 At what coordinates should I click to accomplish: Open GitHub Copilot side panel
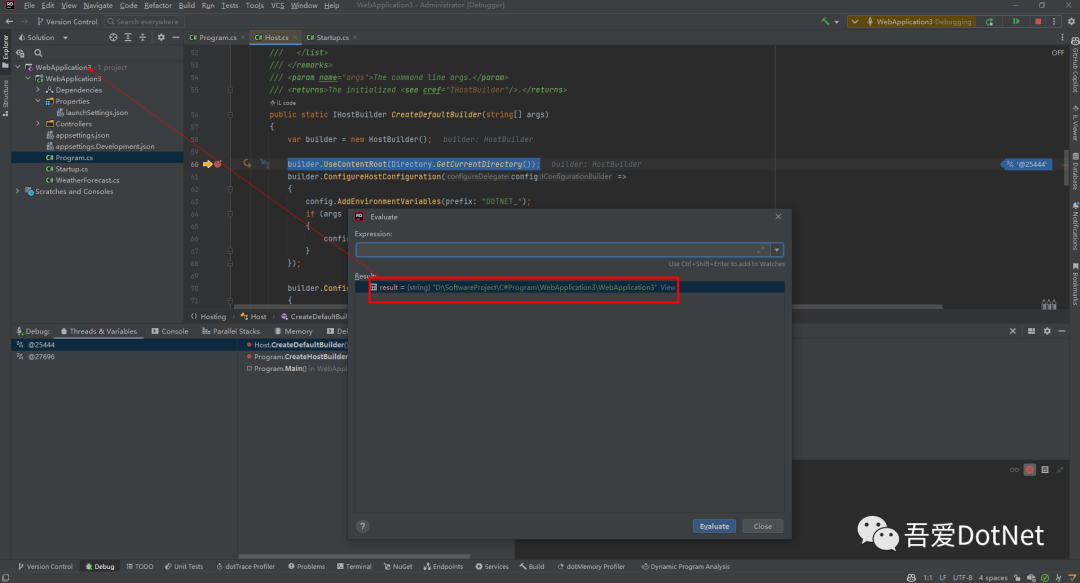tap(1074, 65)
